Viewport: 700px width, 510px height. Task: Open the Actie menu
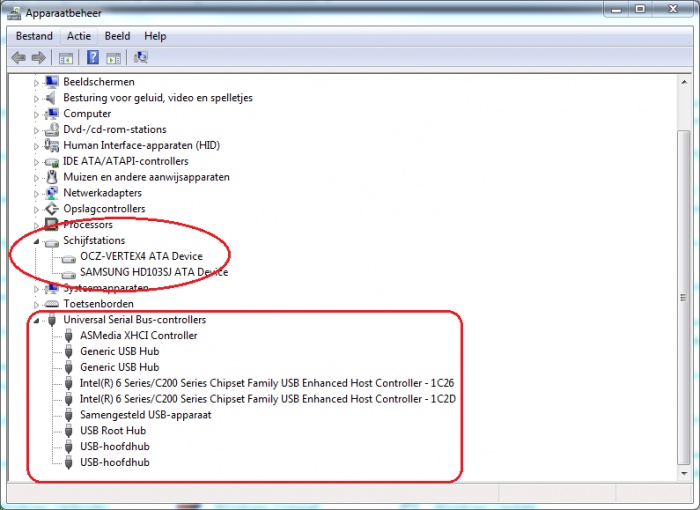[79, 36]
